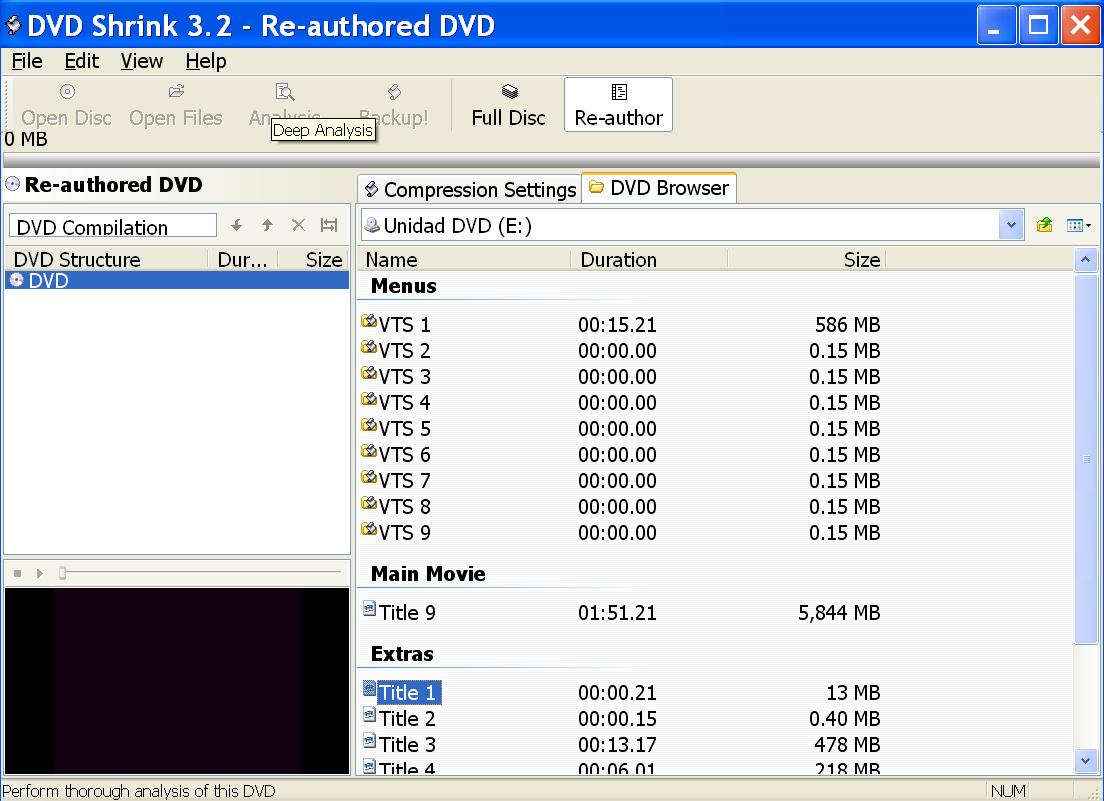Image resolution: width=1104 pixels, height=801 pixels.
Task: Click the Re-authored DVD panel disc icon
Action: point(13,184)
